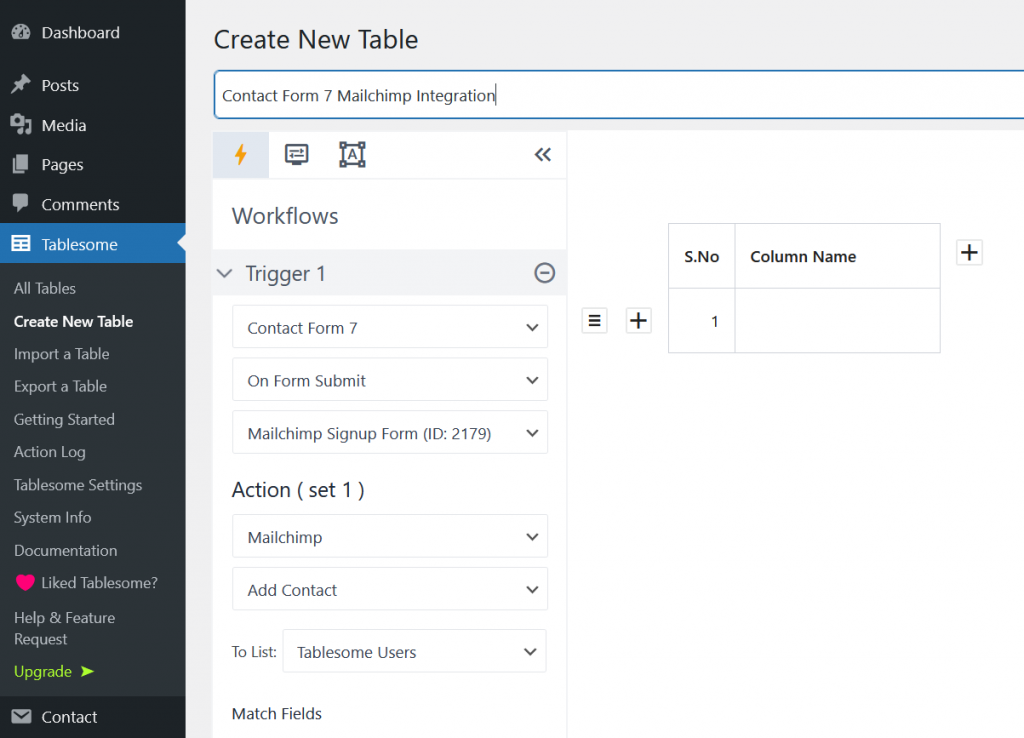Screen dimensions: 1024x738
Task: Collapse sidebar with double chevron icon
Action: (543, 155)
